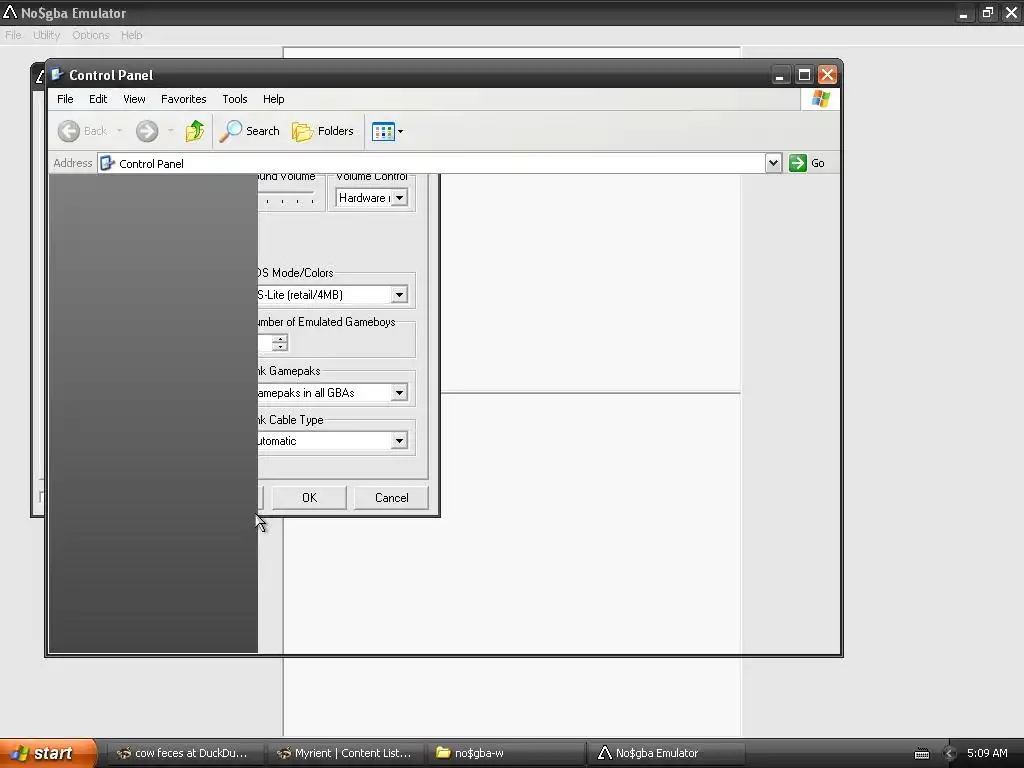The height and width of the screenshot is (768, 1024).
Task: Open the Options menu in No$gba
Action: tap(91, 35)
